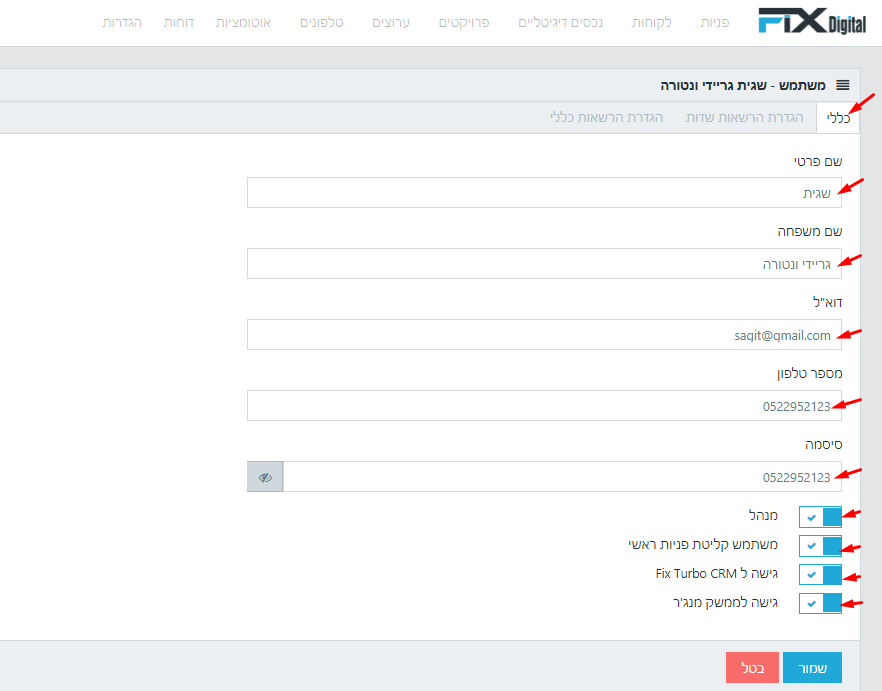Screen dimensions: 882x691
Task: Click the בטל cancel button
Action: (753, 667)
